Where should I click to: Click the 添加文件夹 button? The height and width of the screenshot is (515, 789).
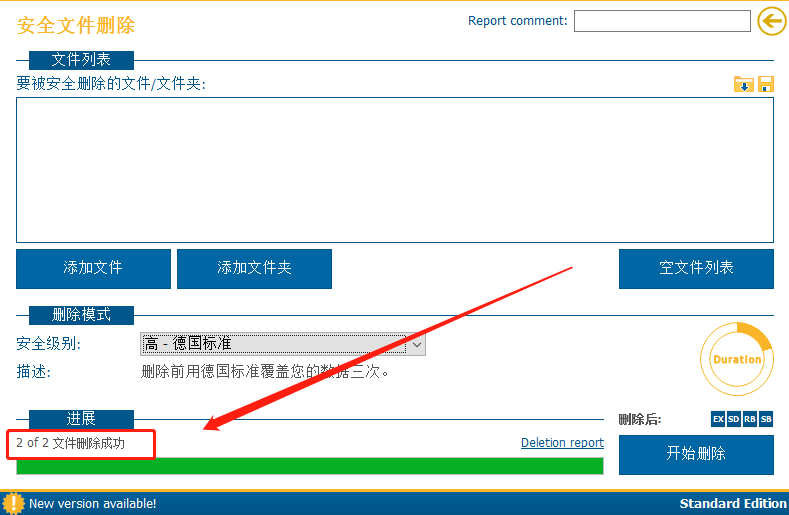pos(254,268)
